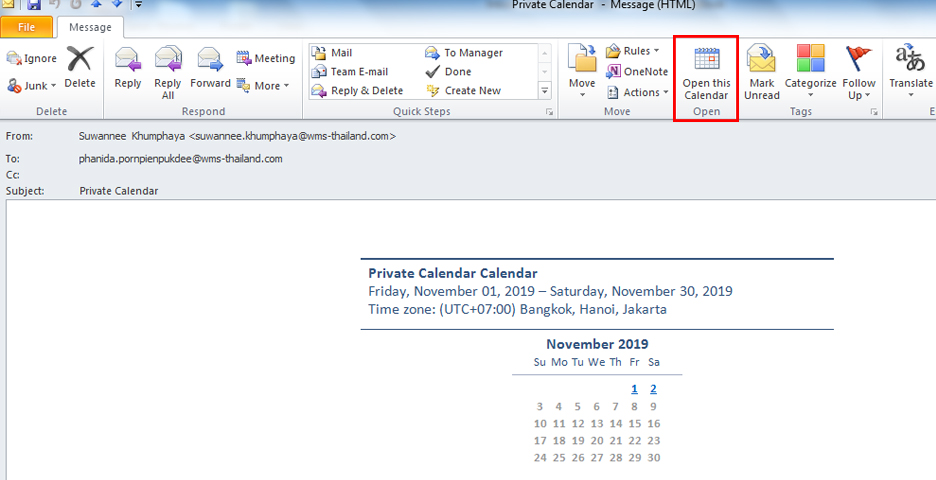Open the File tab
This screenshot has width=936, height=480.
point(27,27)
